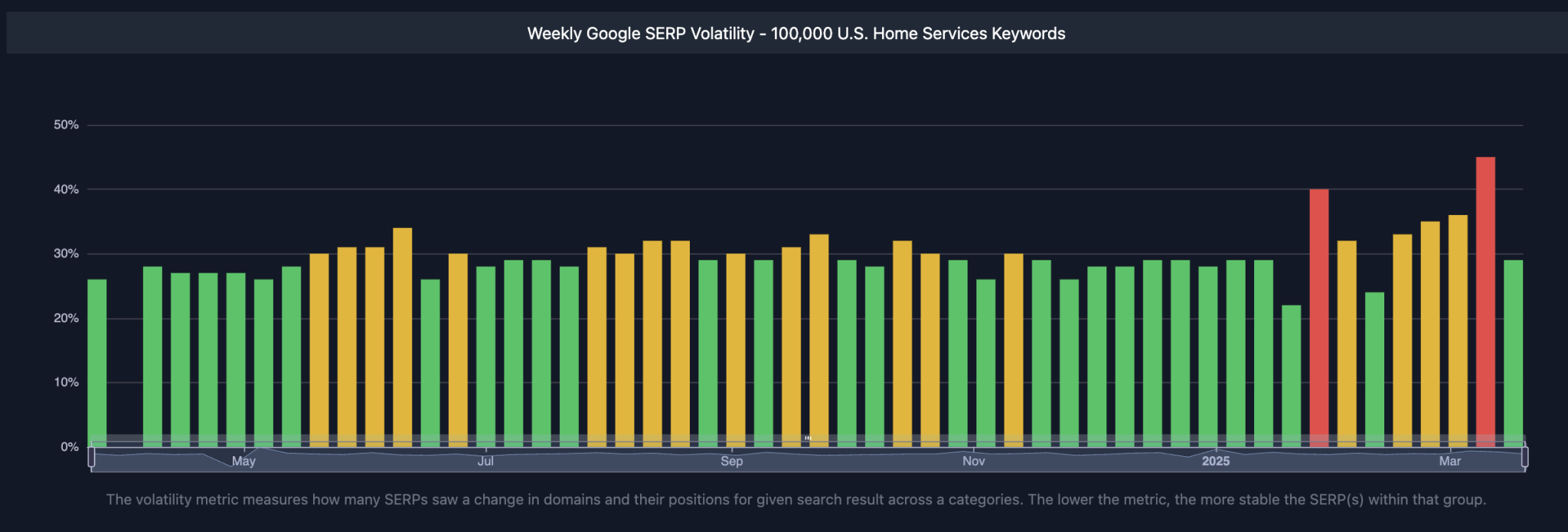Click the volatility metric description text

coord(795,500)
